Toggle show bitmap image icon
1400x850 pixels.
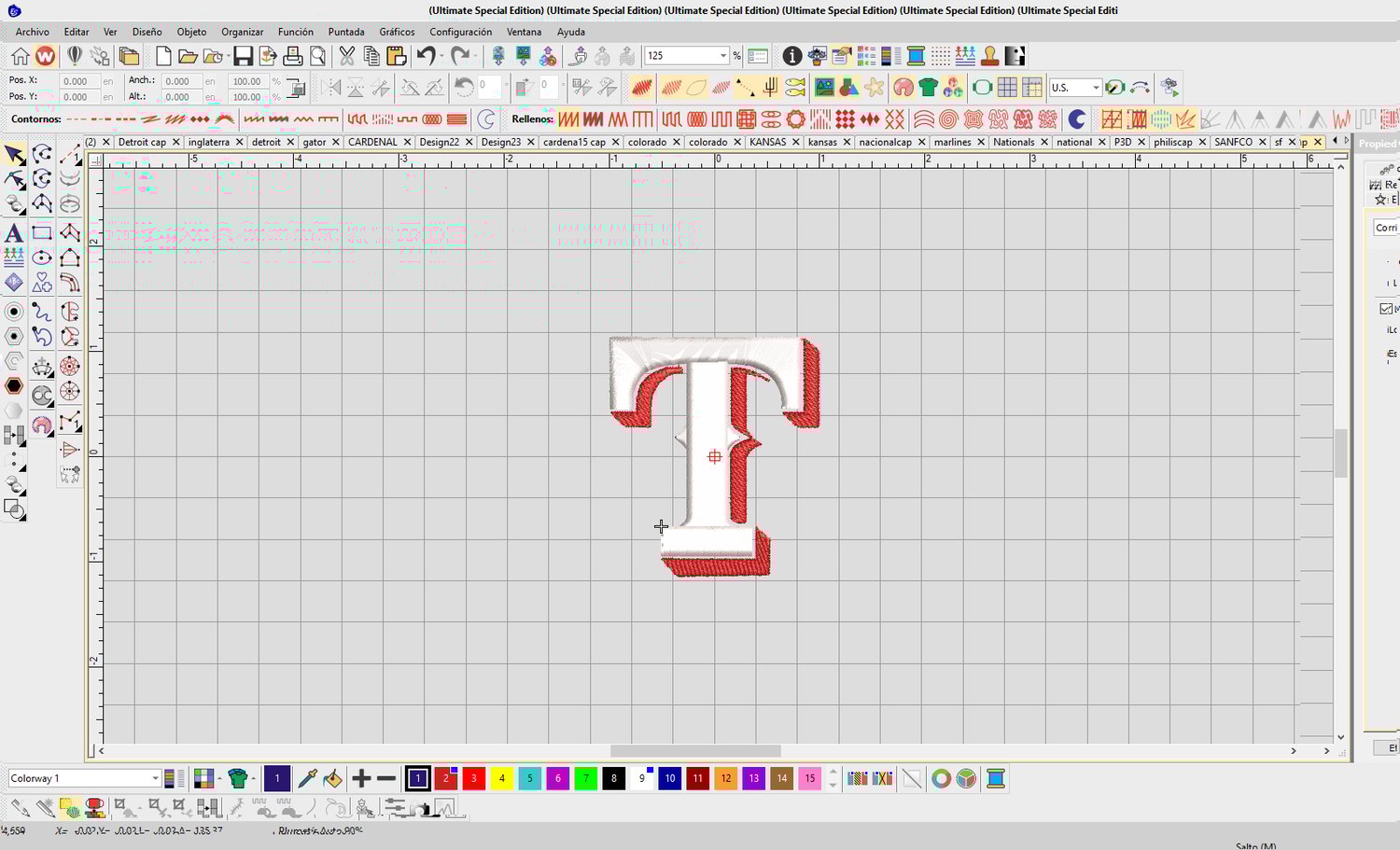pyautogui.click(x=824, y=88)
